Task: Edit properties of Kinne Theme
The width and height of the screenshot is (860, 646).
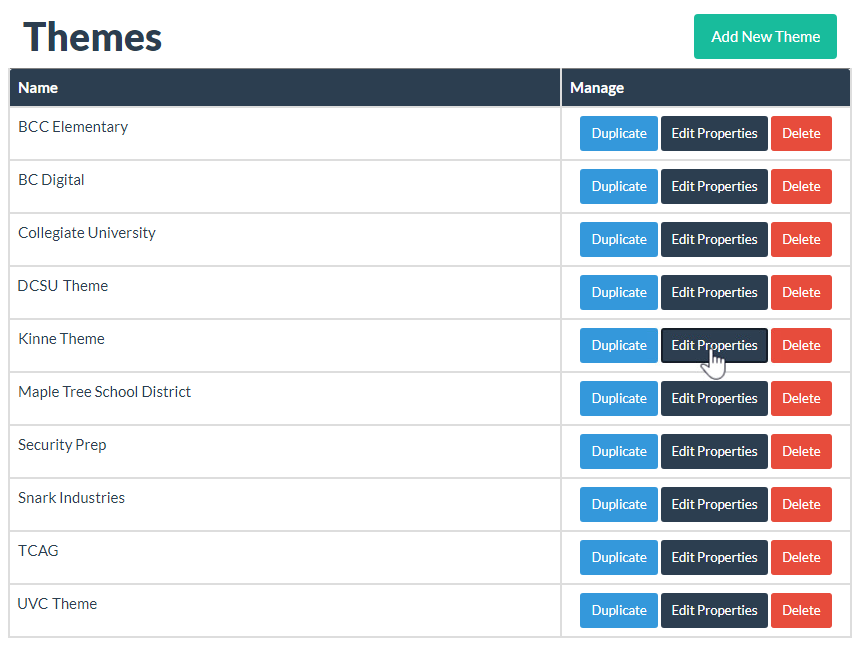Action: pos(714,345)
